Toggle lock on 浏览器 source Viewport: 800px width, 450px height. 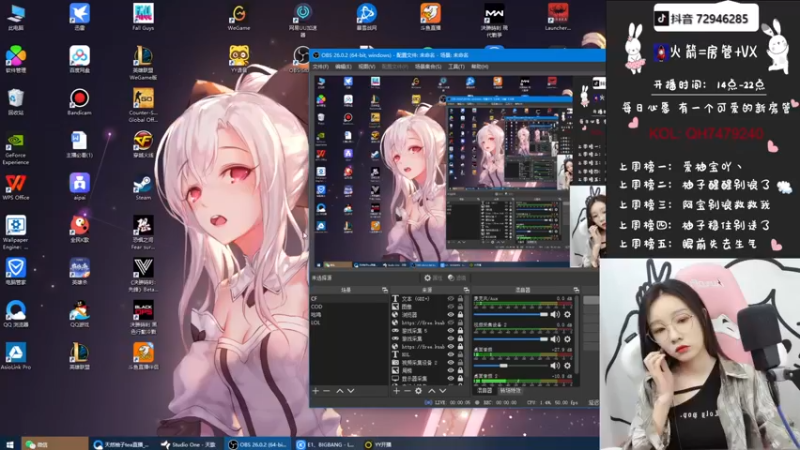pyautogui.click(x=460, y=315)
